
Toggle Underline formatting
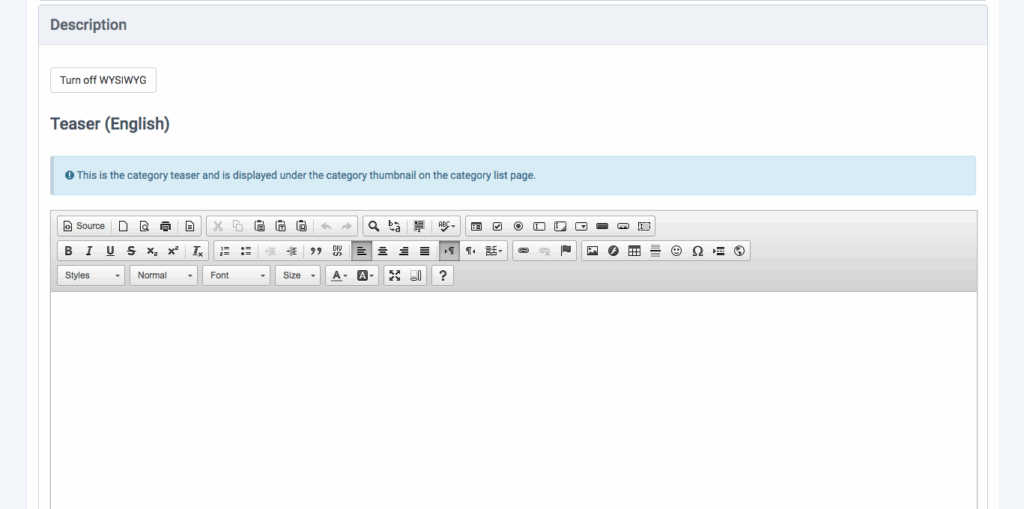click(x=110, y=251)
